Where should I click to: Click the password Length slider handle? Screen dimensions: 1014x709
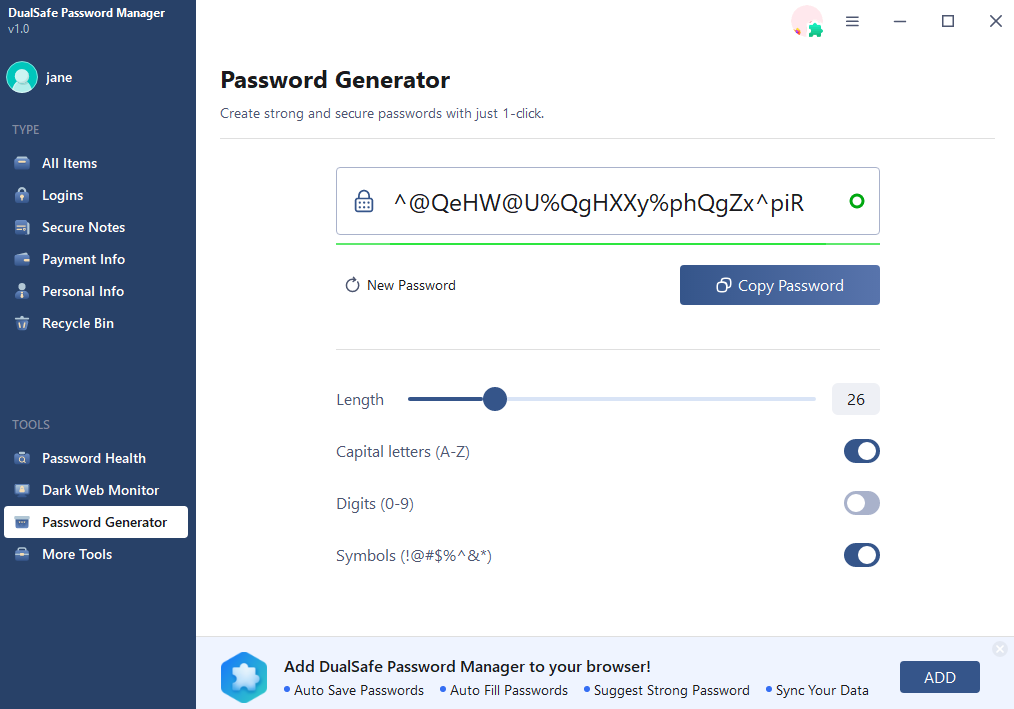495,400
